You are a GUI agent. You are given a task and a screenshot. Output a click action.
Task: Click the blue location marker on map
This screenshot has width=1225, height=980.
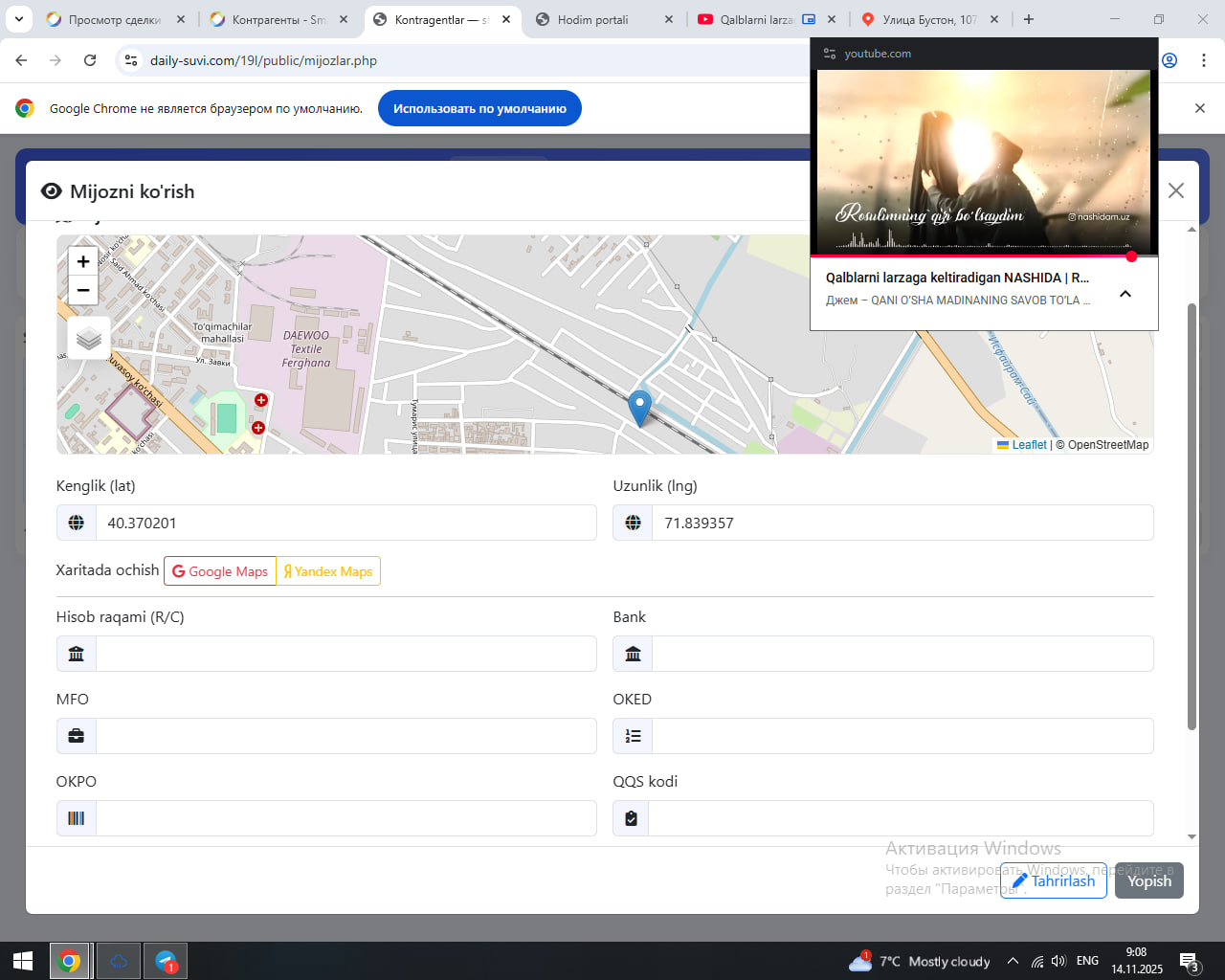click(639, 407)
